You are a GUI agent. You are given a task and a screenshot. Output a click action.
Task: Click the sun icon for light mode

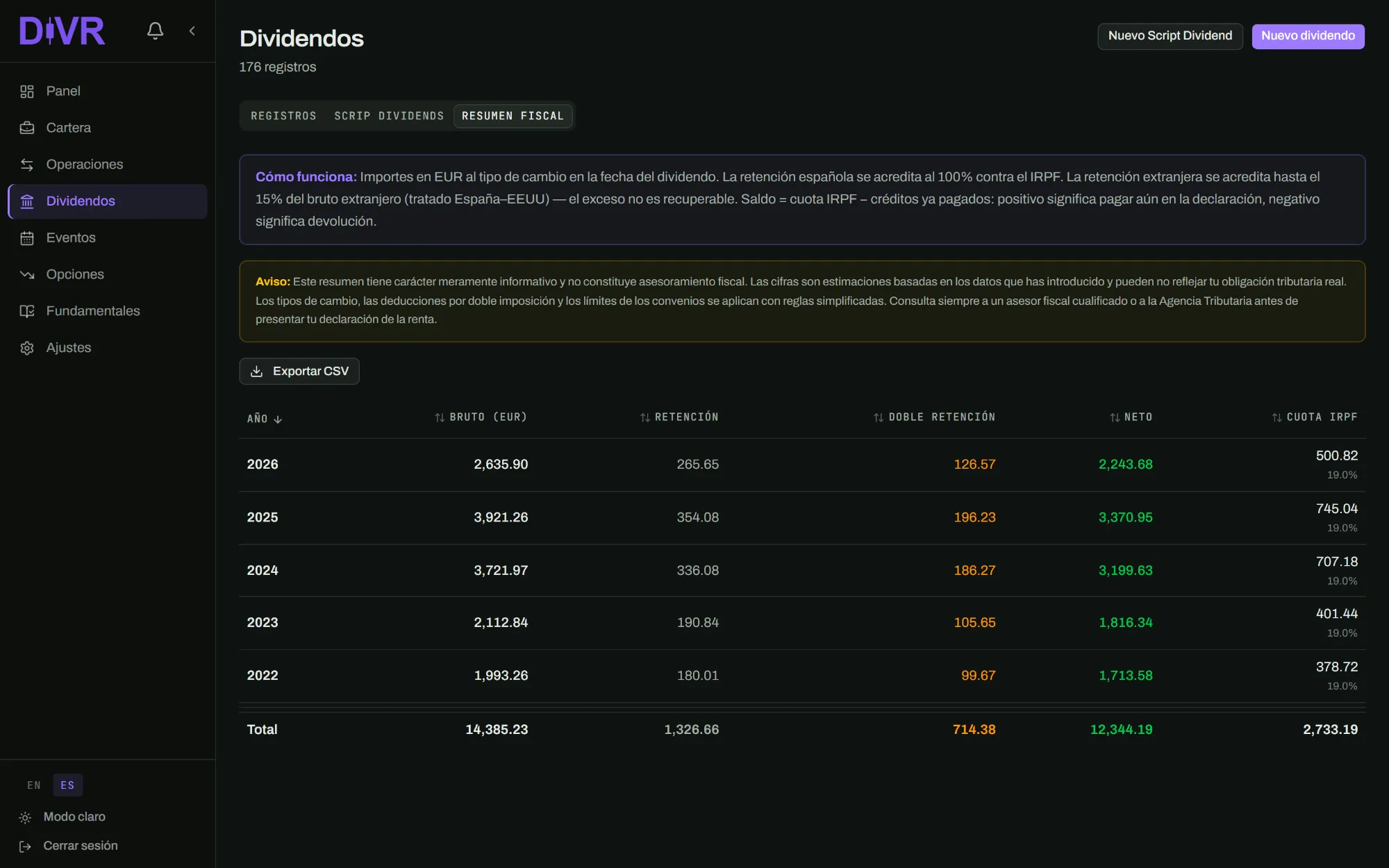coord(25,818)
